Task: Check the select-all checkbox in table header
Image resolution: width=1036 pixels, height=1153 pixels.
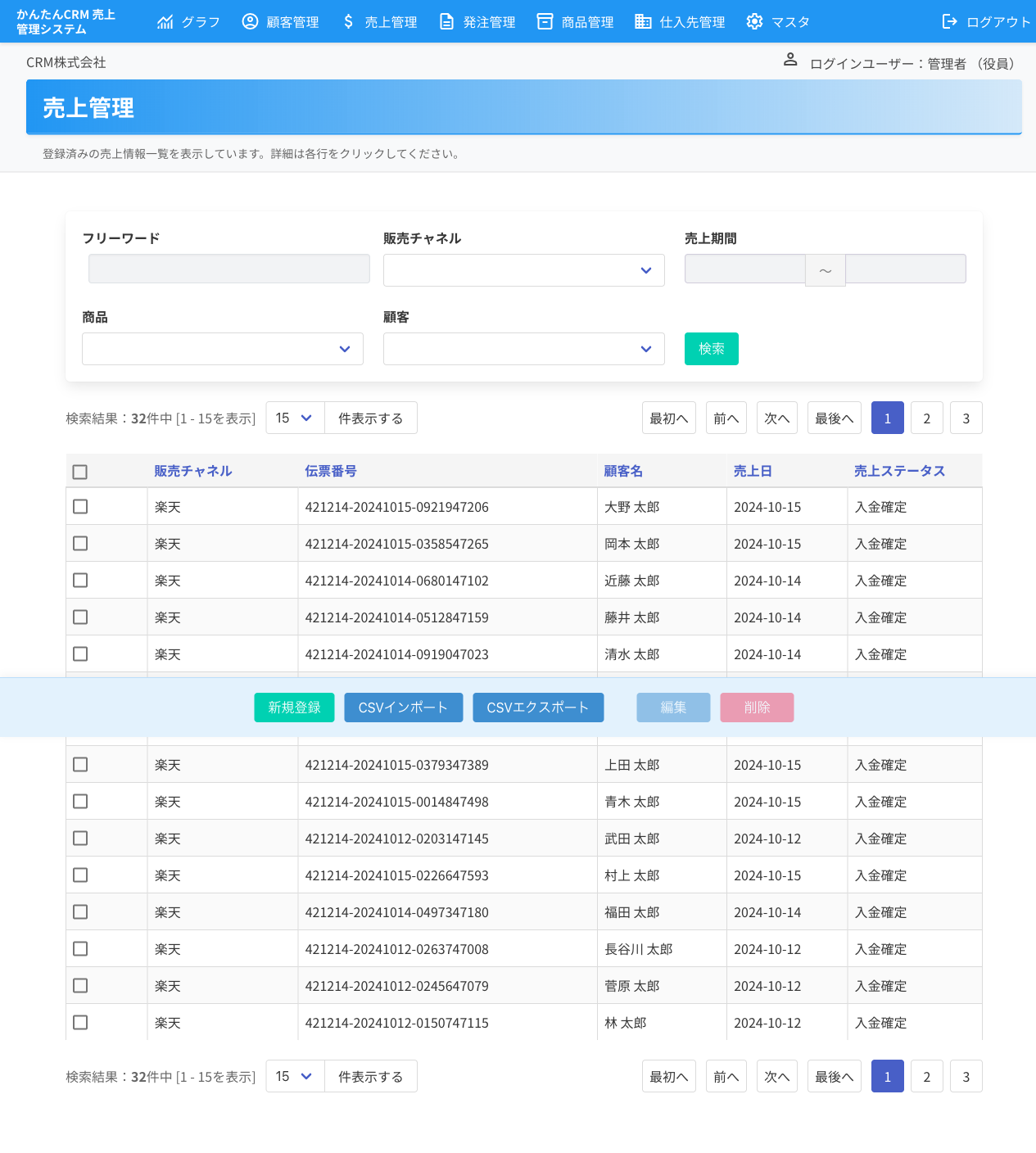Action: pyautogui.click(x=79, y=472)
